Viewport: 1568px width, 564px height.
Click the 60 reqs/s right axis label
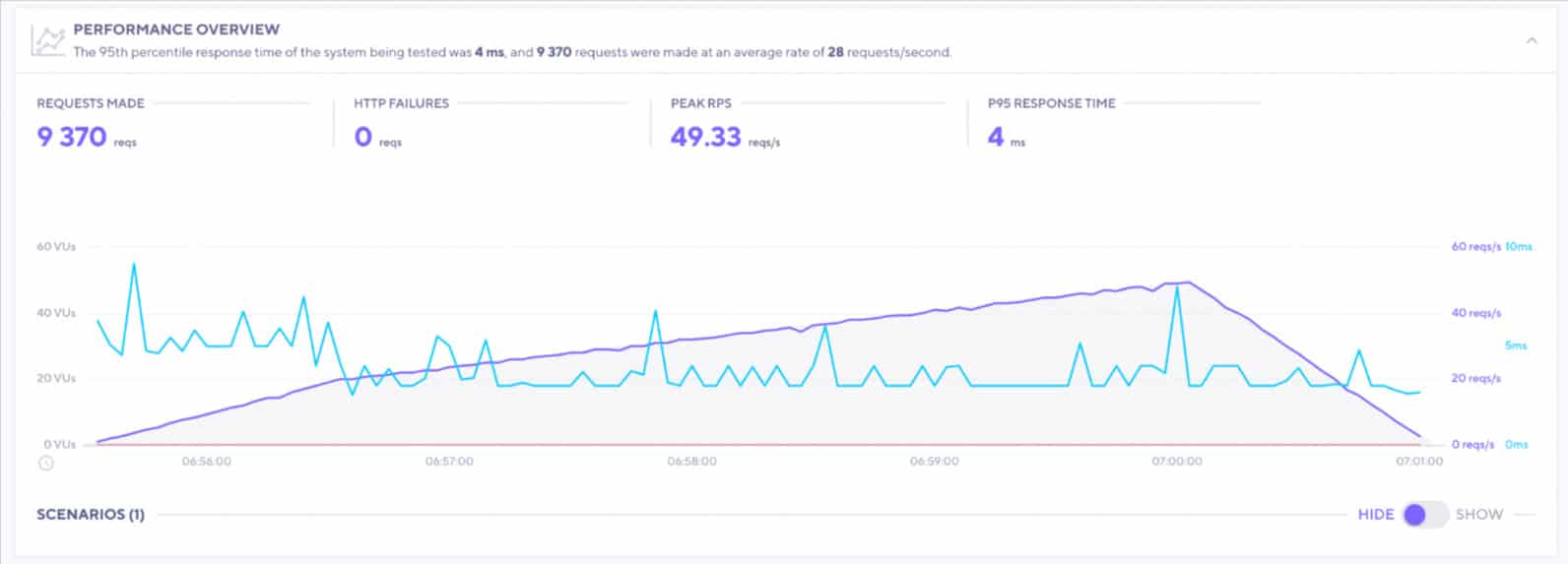coord(1475,247)
